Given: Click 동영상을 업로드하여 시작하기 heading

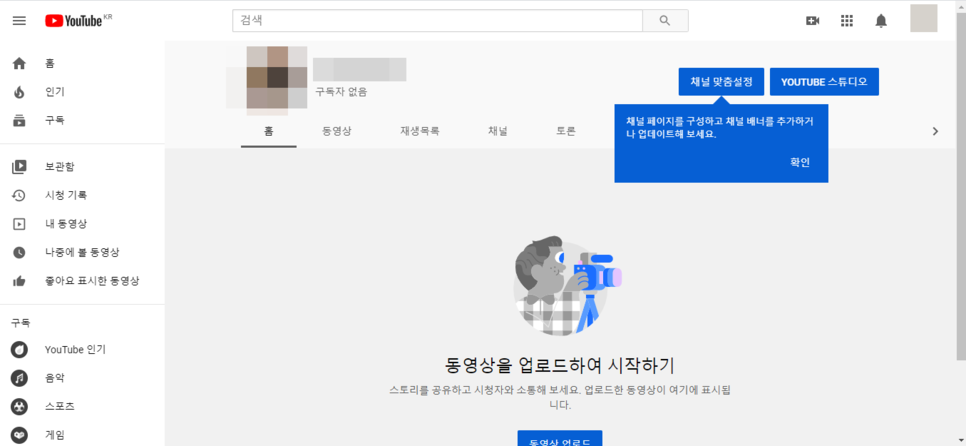Looking at the screenshot, I should point(559,366).
